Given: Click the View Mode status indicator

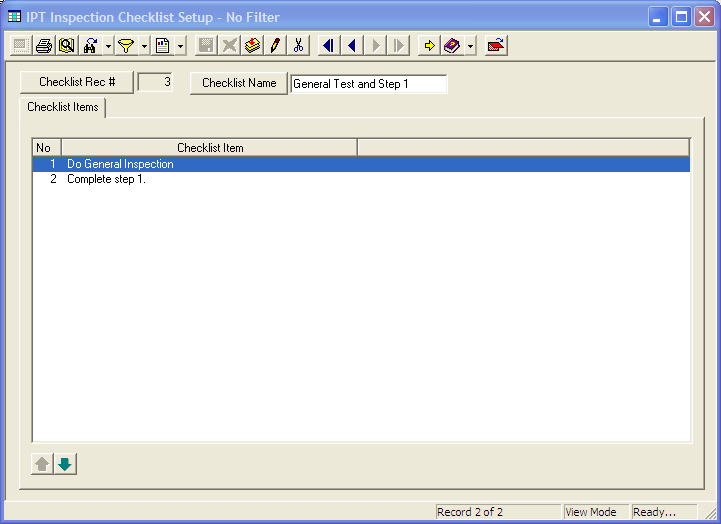Looking at the screenshot, I should point(596,512).
